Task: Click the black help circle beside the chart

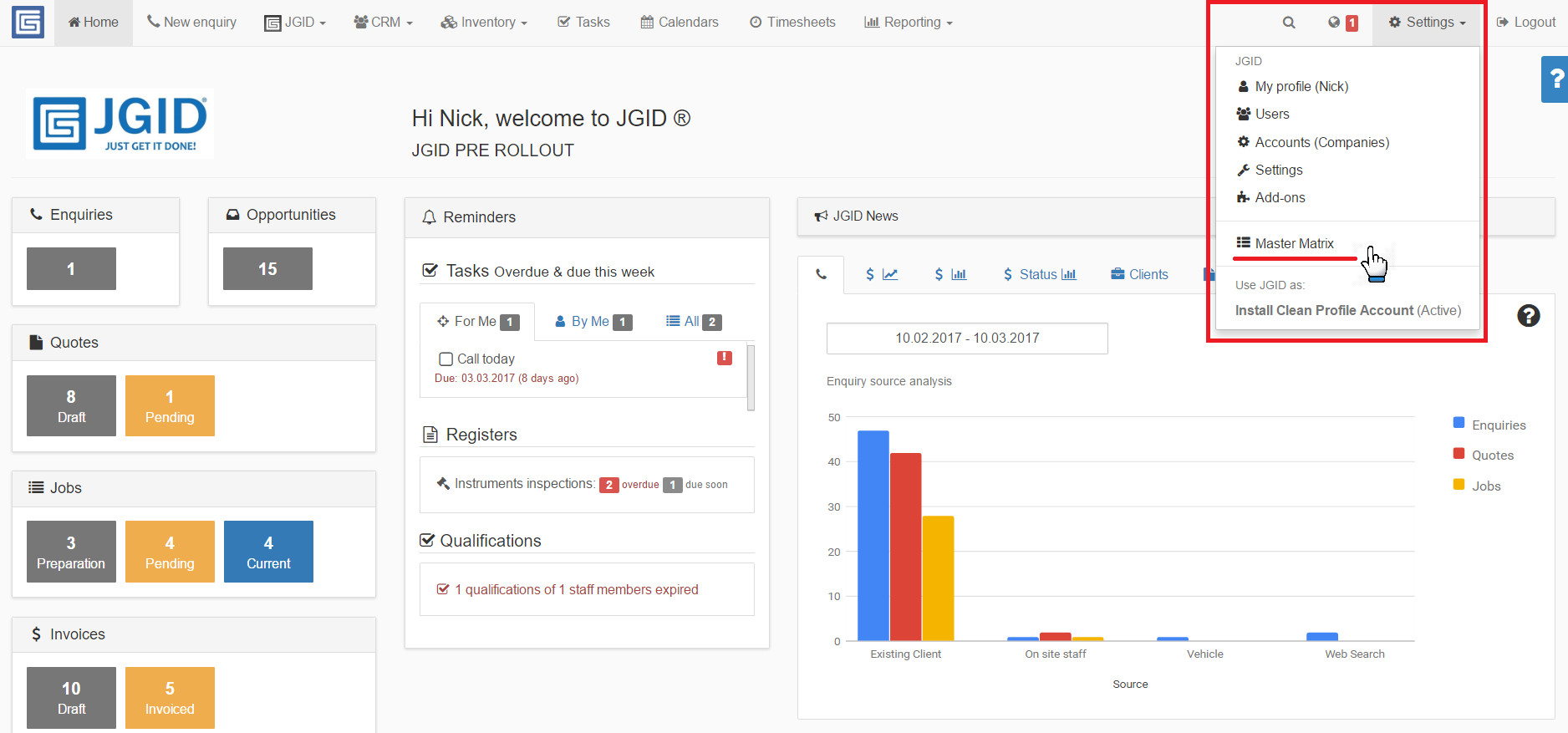Action: (1529, 316)
